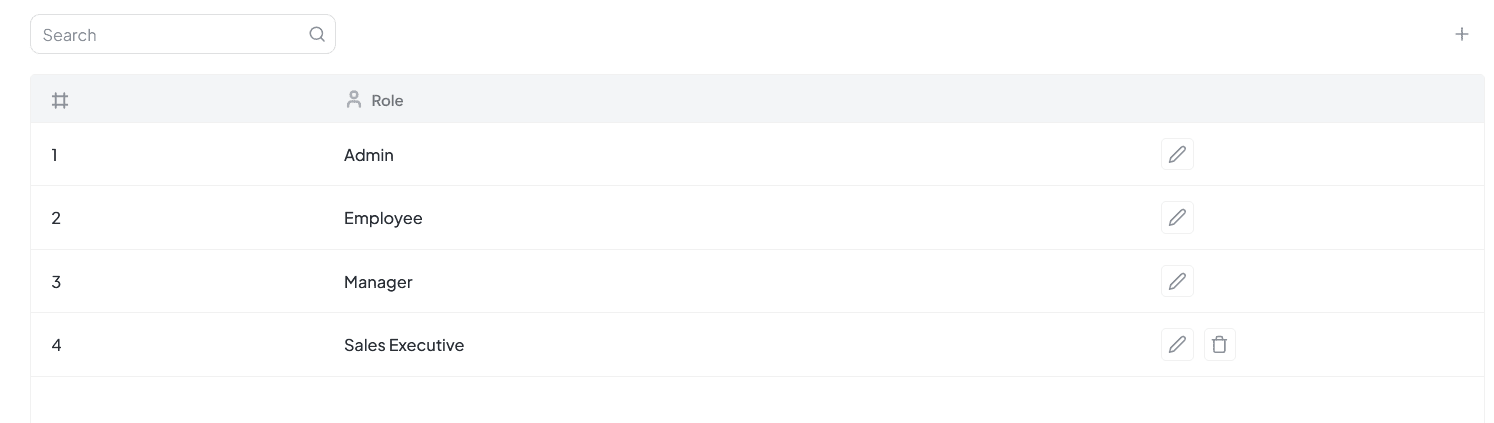Click the Manager role name
The image size is (1494, 423).
coord(378,282)
